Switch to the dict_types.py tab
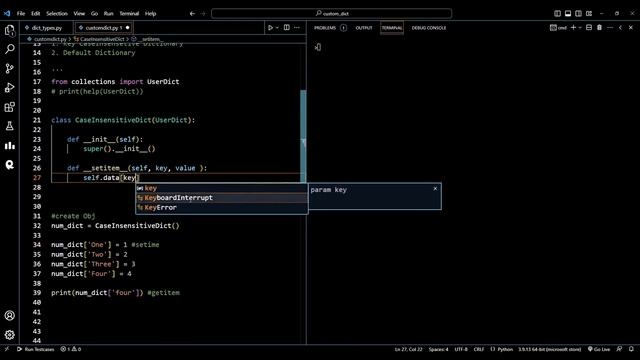 [x=46, y=28]
